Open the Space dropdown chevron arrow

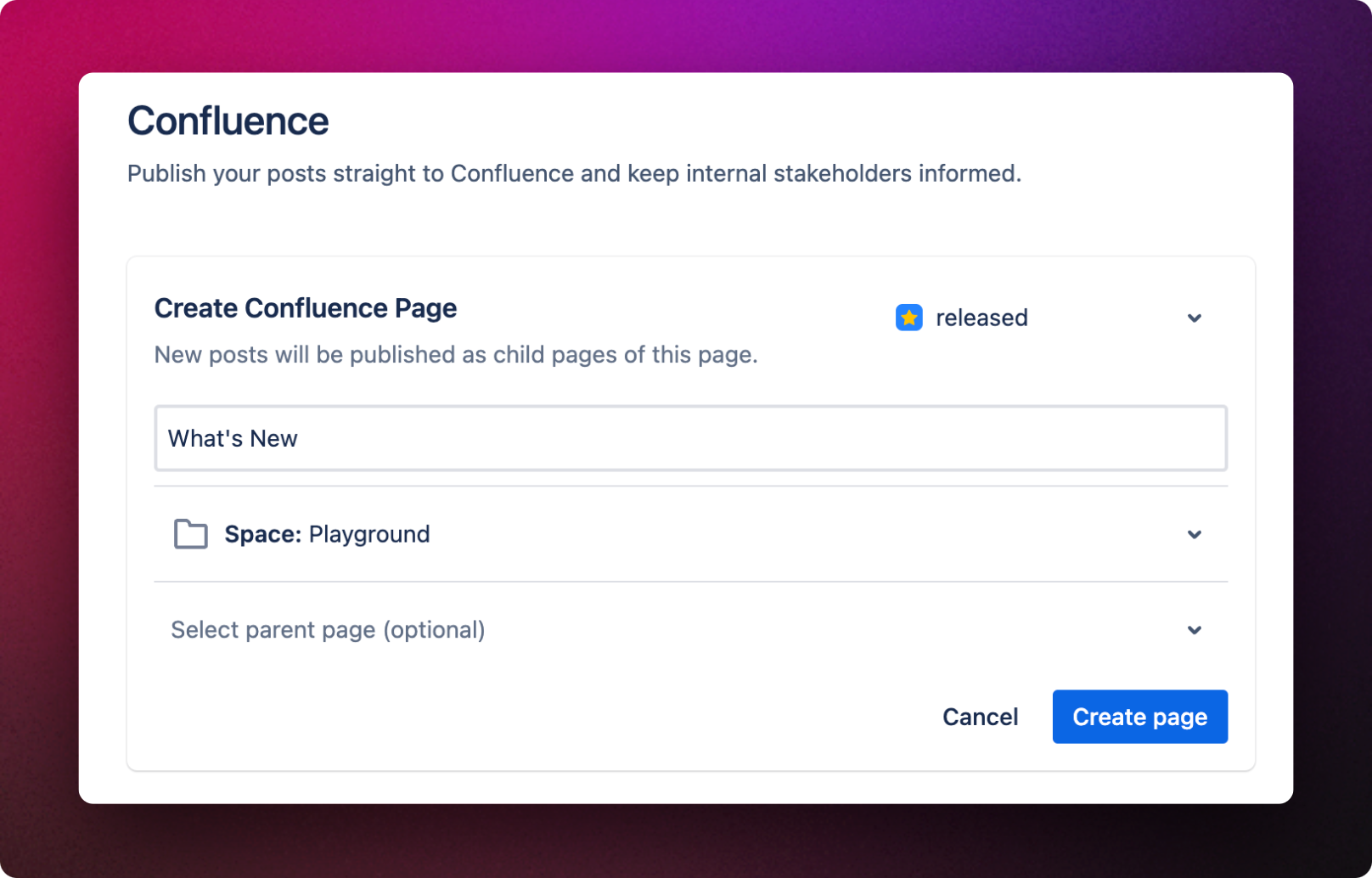coord(1194,535)
